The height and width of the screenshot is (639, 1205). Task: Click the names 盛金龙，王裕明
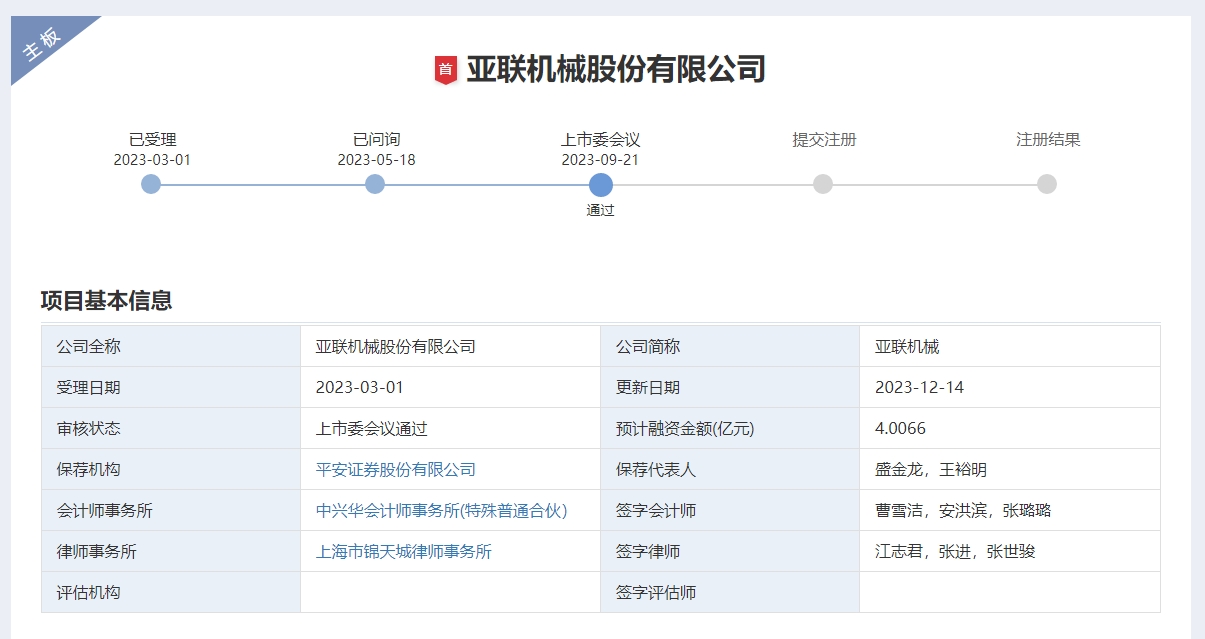(931, 470)
